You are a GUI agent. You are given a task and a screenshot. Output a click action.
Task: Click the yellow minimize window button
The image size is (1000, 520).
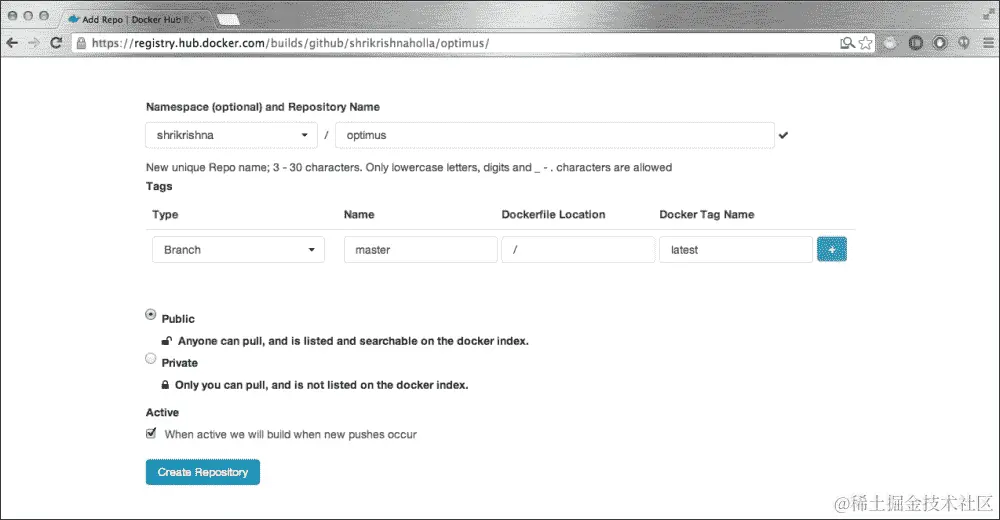click(x=27, y=15)
